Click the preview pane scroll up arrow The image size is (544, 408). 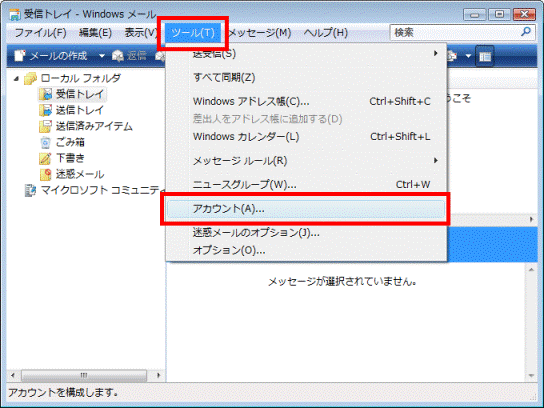tap(531, 269)
